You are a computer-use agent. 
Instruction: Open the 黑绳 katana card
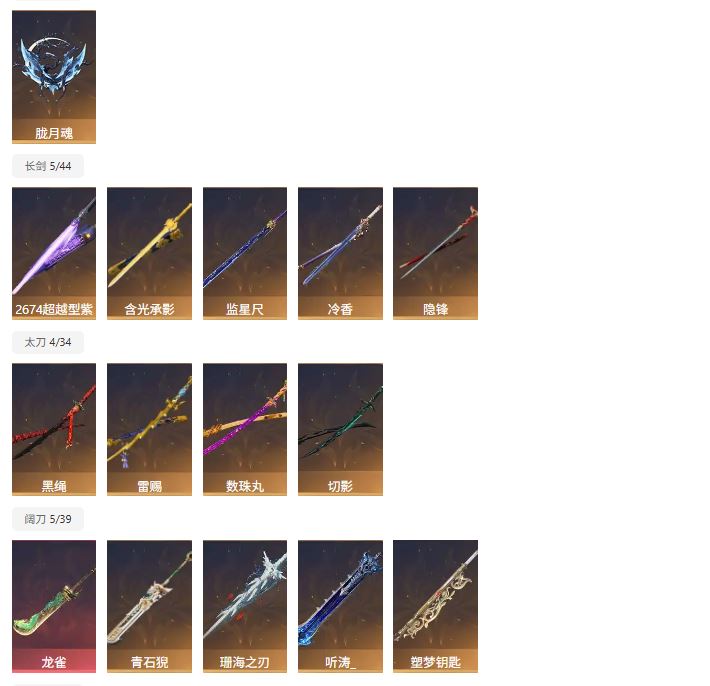[x=54, y=429]
